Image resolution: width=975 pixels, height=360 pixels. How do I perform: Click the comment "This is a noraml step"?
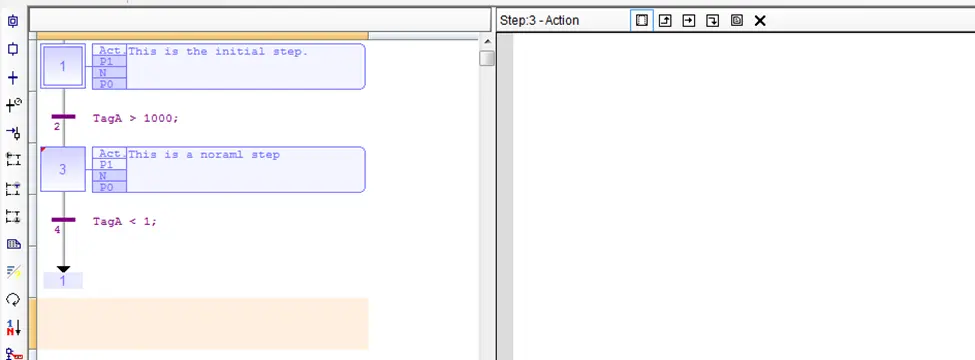click(x=204, y=154)
